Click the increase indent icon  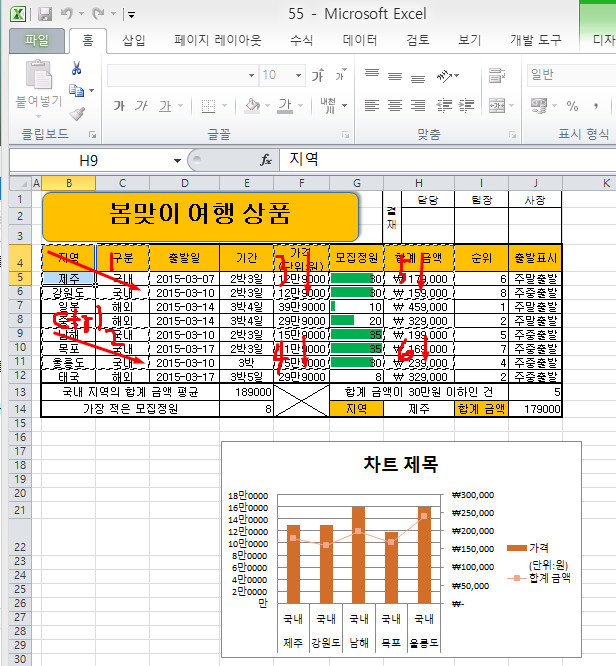pos(466,105)
